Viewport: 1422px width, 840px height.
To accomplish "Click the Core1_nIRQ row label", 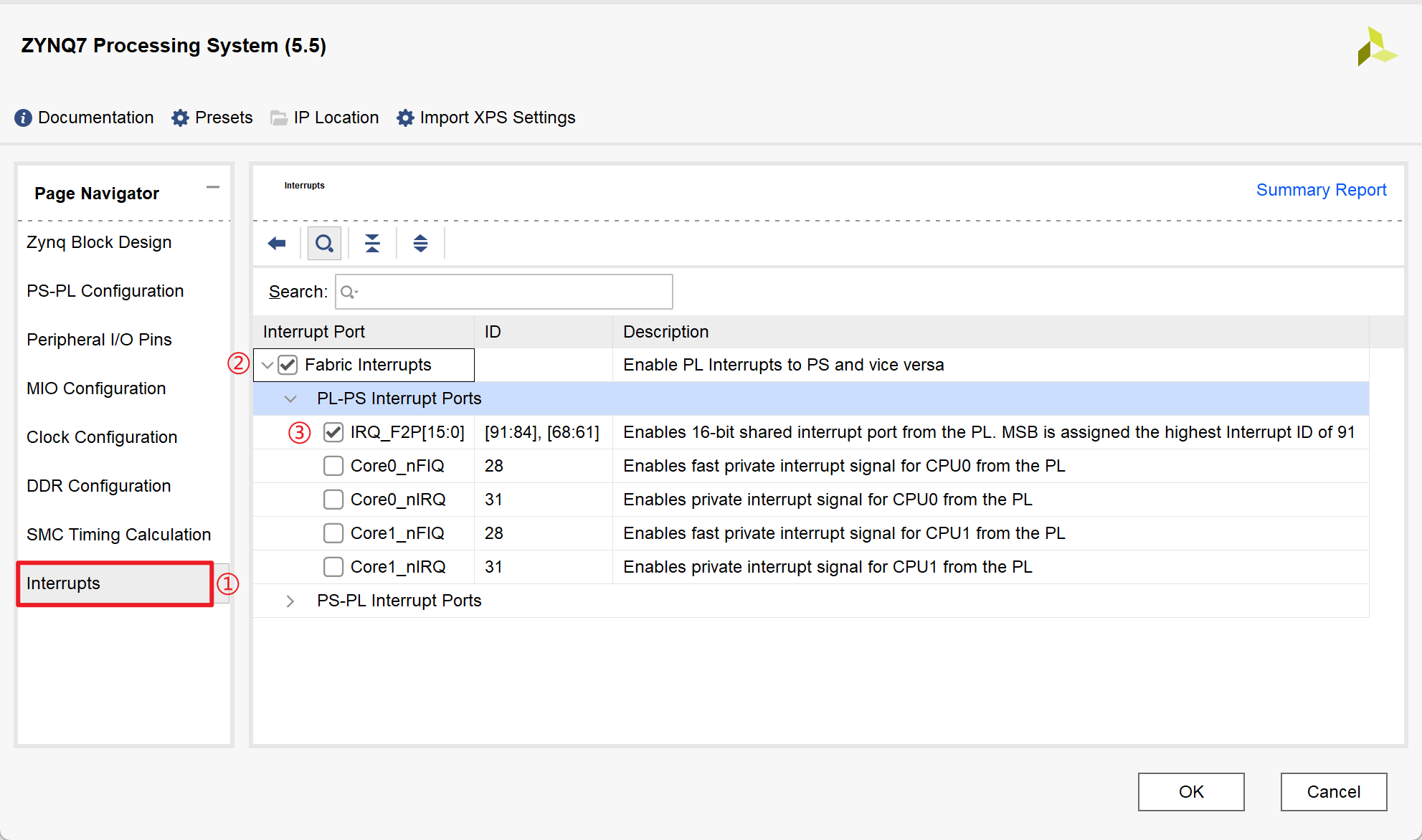I will point(398,567).
